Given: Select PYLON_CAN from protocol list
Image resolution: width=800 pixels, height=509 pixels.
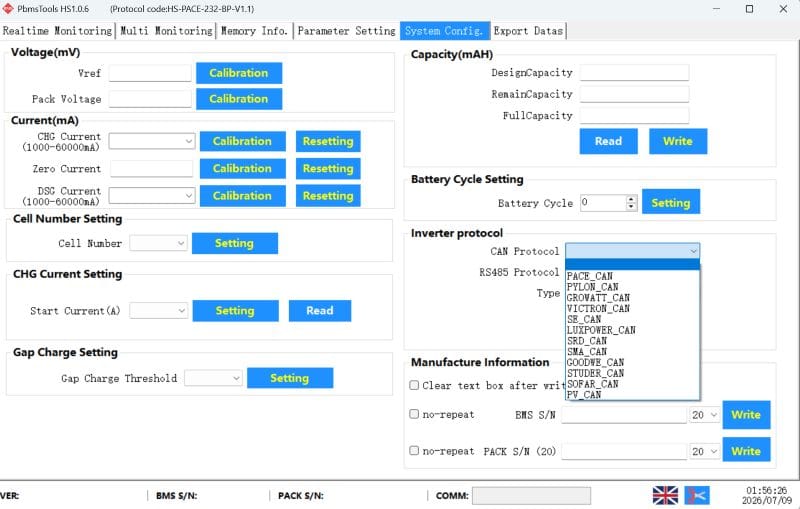Looking at the screenshot, I should pos(633,287).
